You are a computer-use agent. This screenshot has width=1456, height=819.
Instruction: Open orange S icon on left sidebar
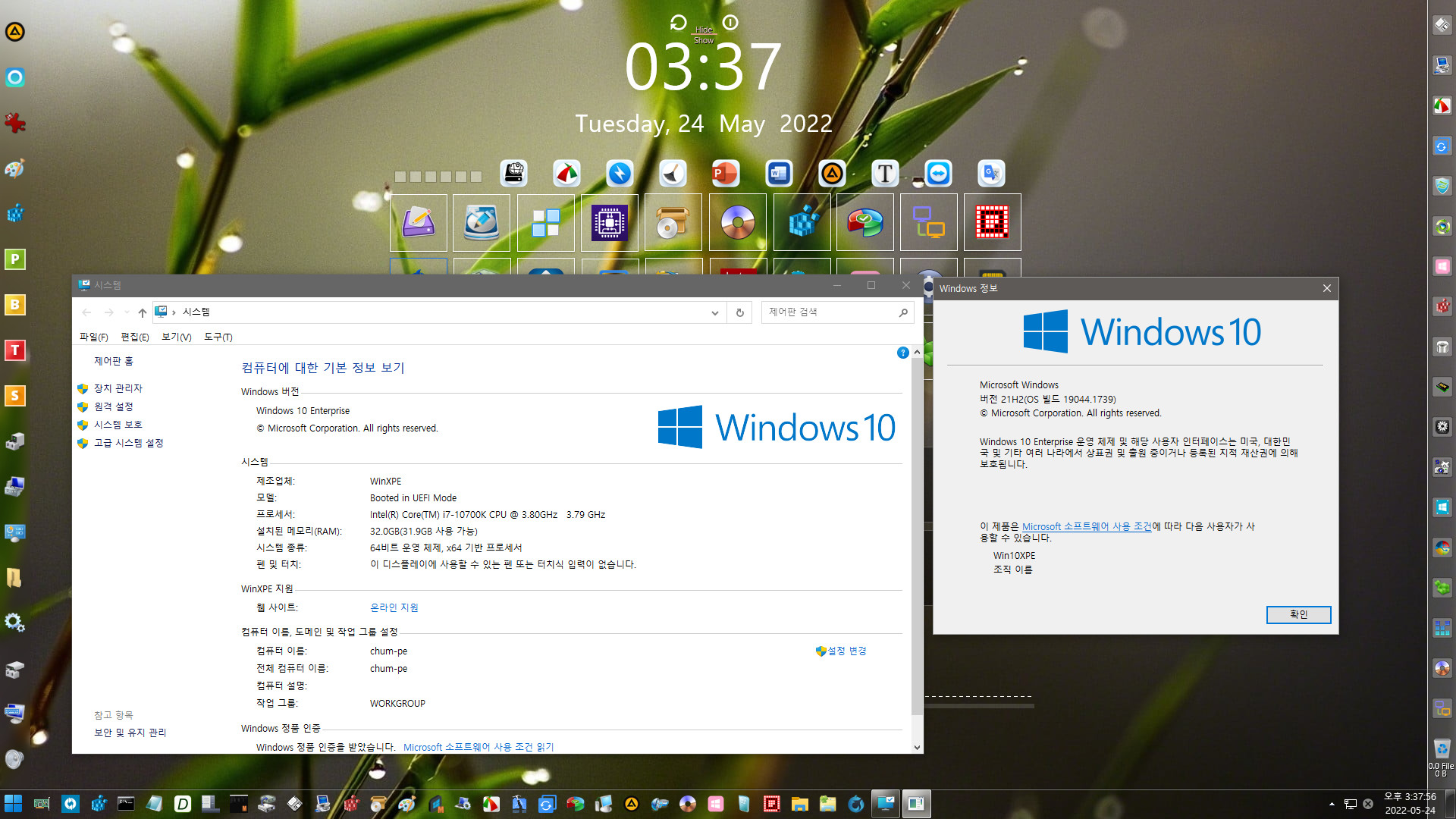[14, 395]
